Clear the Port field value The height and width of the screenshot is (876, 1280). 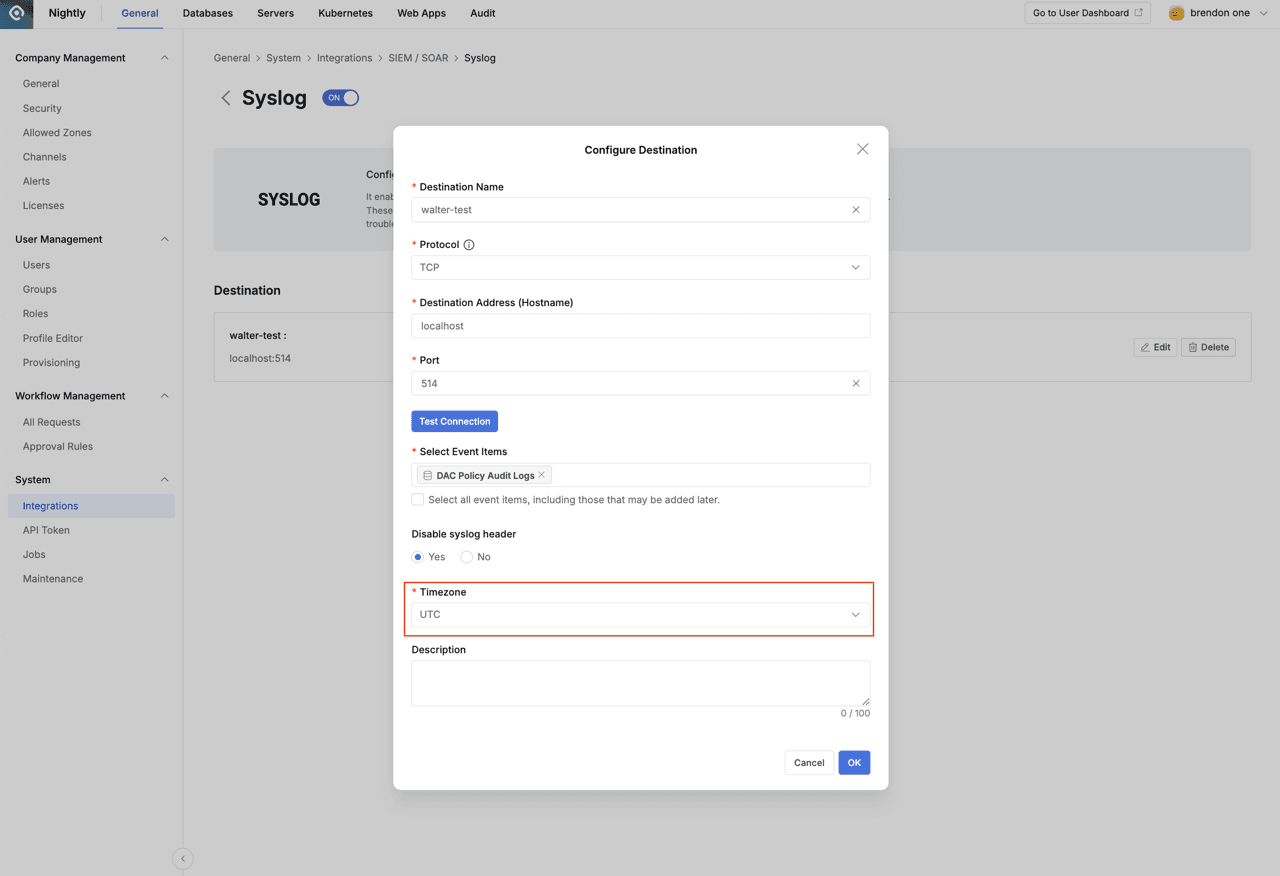tap(855, 383)
